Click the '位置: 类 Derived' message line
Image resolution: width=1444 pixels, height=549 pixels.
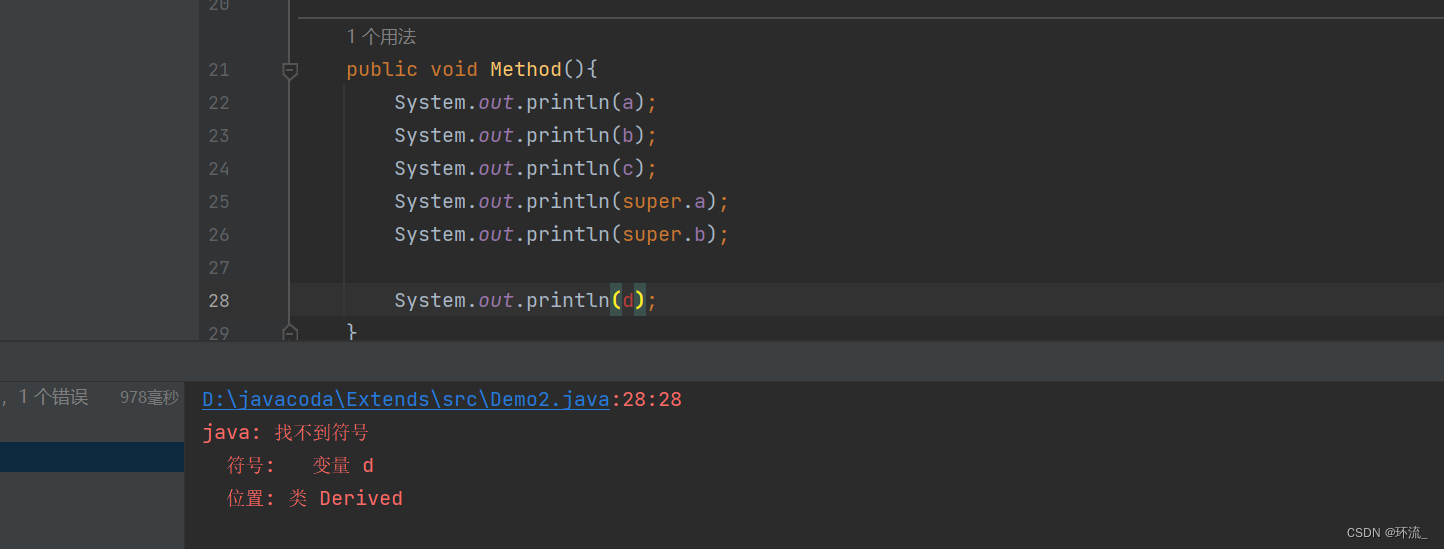tap(314, 499)
